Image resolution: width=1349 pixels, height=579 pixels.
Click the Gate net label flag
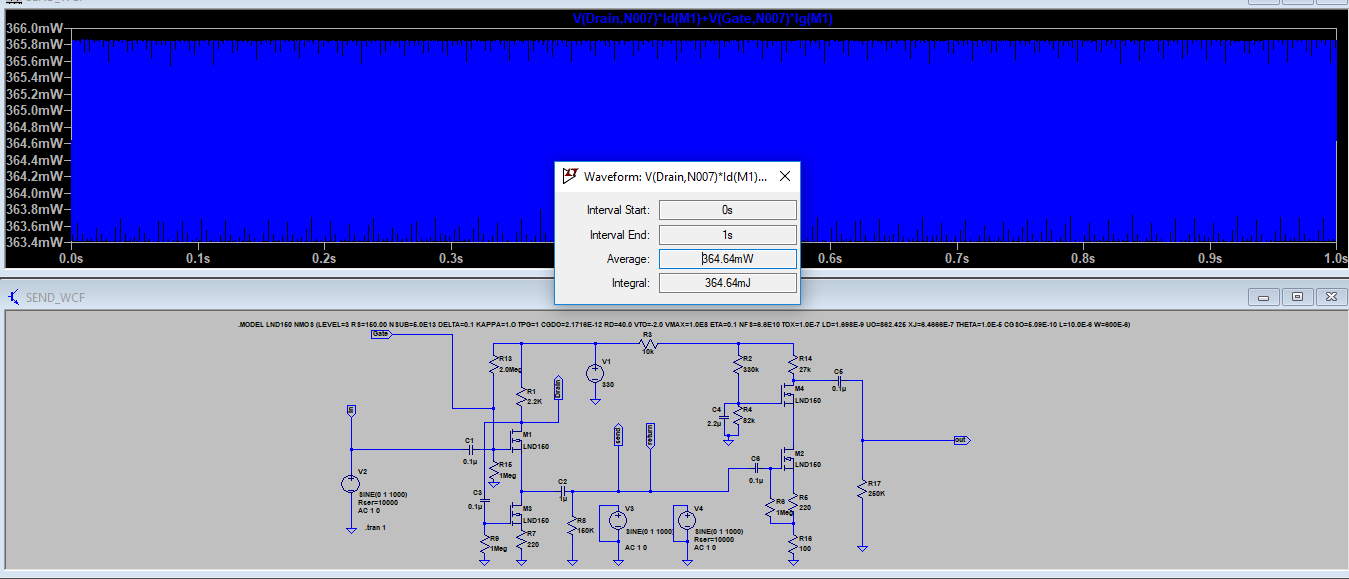(x=380, y=334)
